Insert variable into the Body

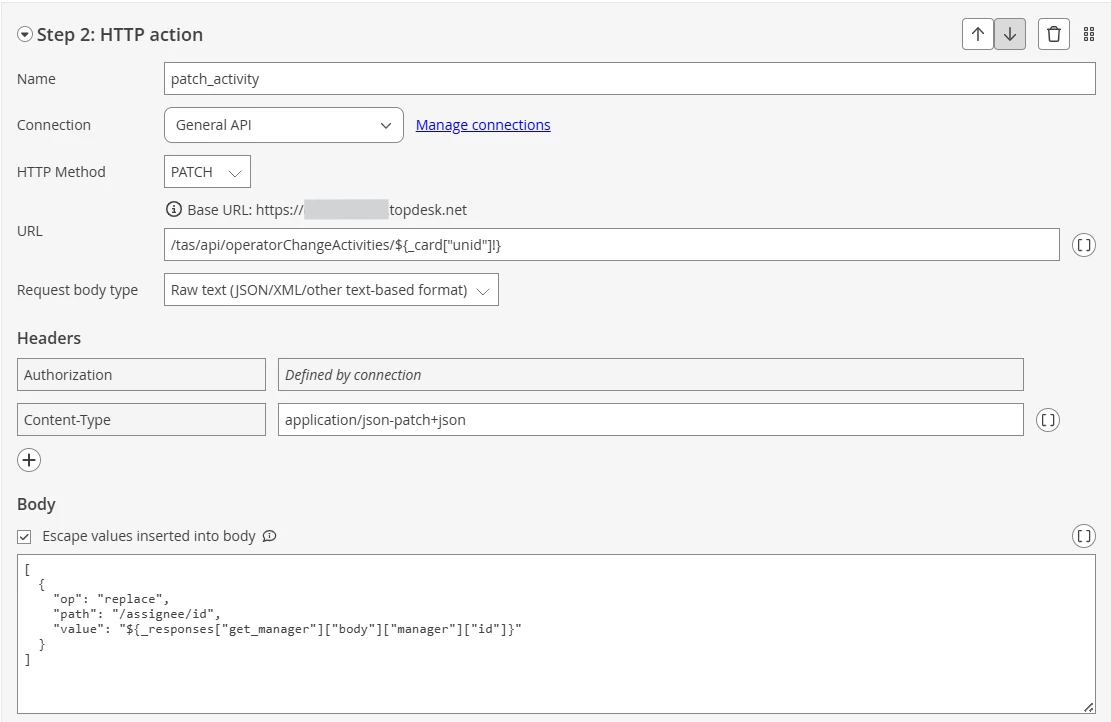[x=1083, y=536]
